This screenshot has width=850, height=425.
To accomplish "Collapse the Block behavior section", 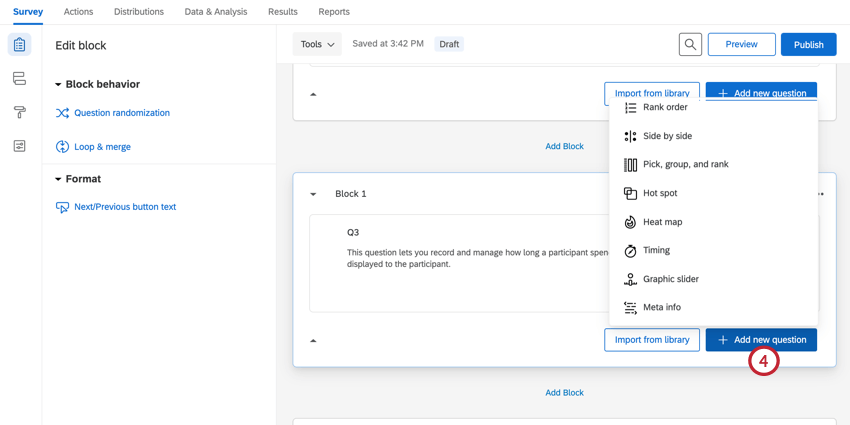I will point(58,85).
